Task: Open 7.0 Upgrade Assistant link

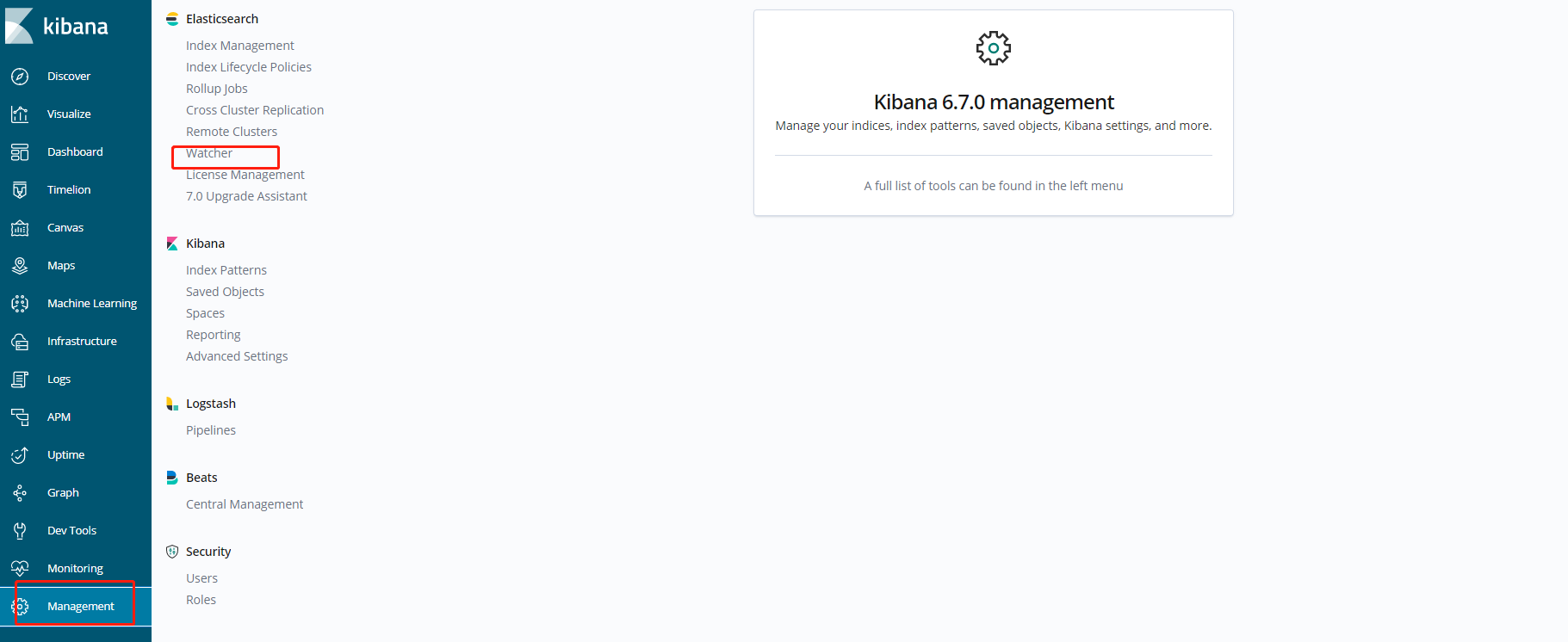Action: 246,196
